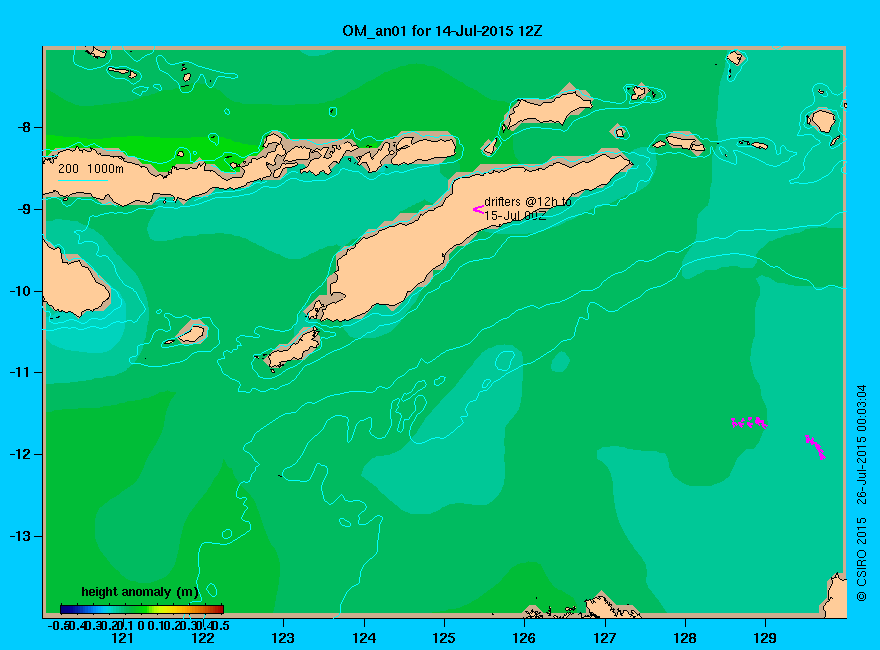
Task: Click latitude label -12
Action: click(20, 454)
